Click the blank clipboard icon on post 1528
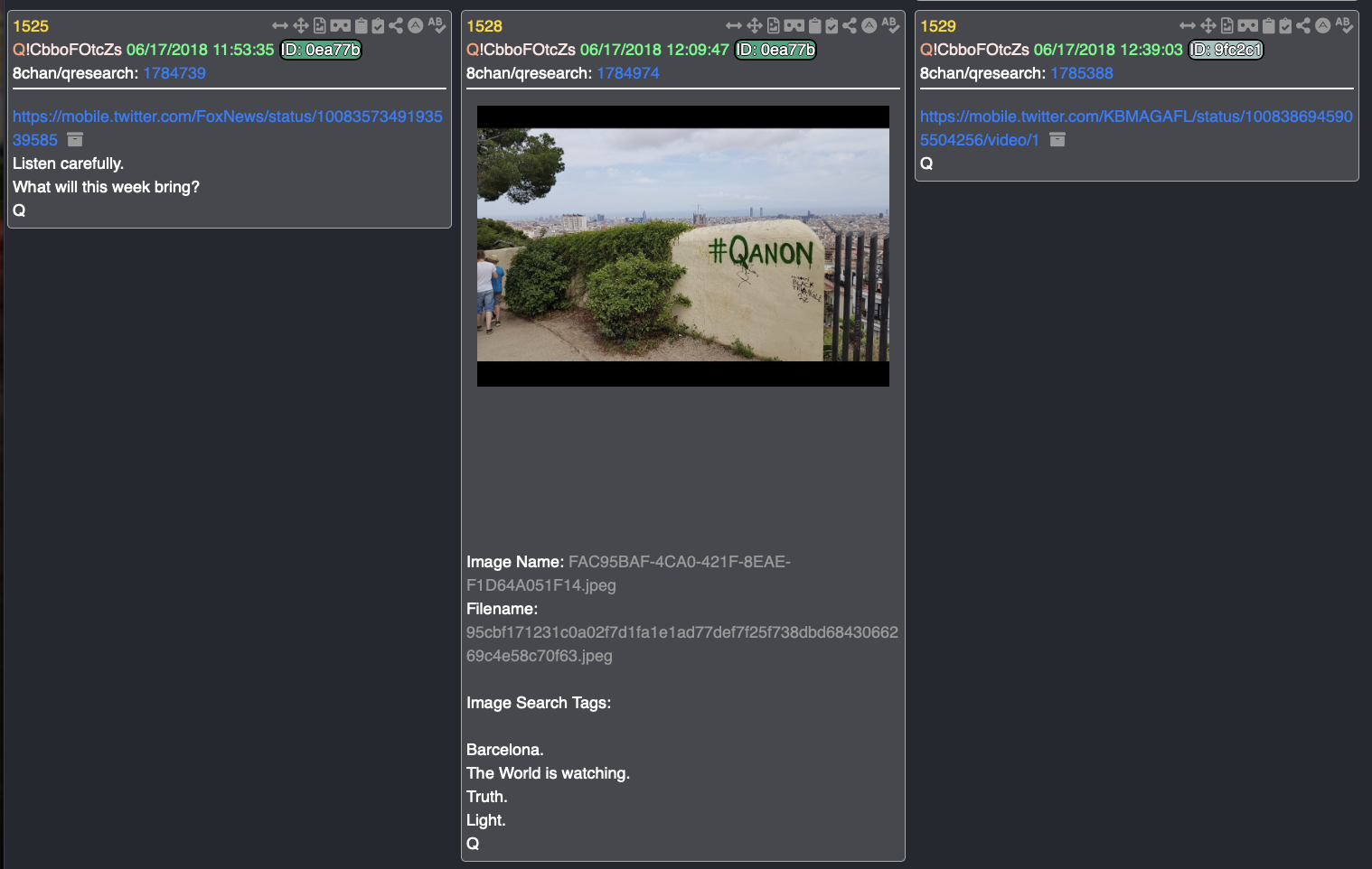The image size is (1372, 869). click(815, 26)
